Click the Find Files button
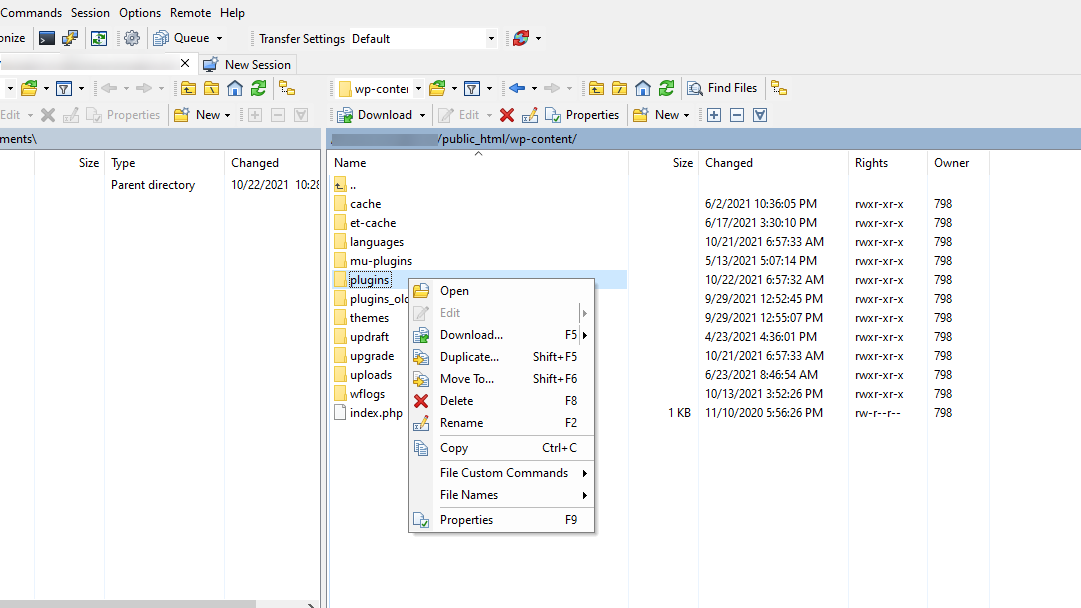The height and width of the screenshot is (608, 1081). tap(723, 88)
